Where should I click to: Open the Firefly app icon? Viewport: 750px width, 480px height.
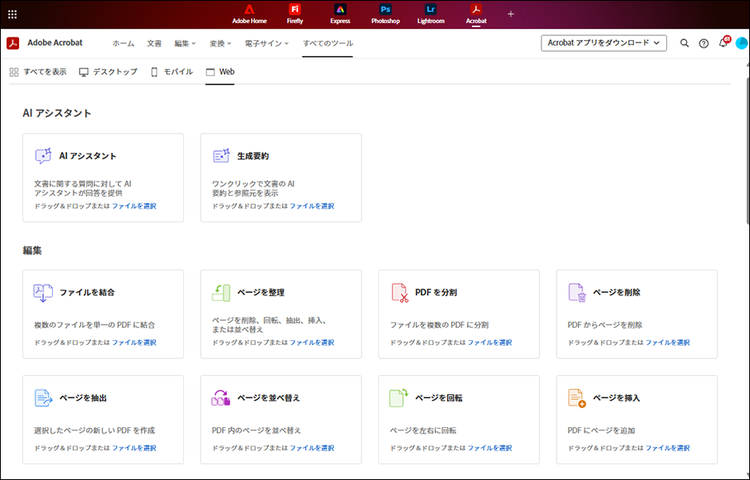pyautogui.click(x=295, y=14)
